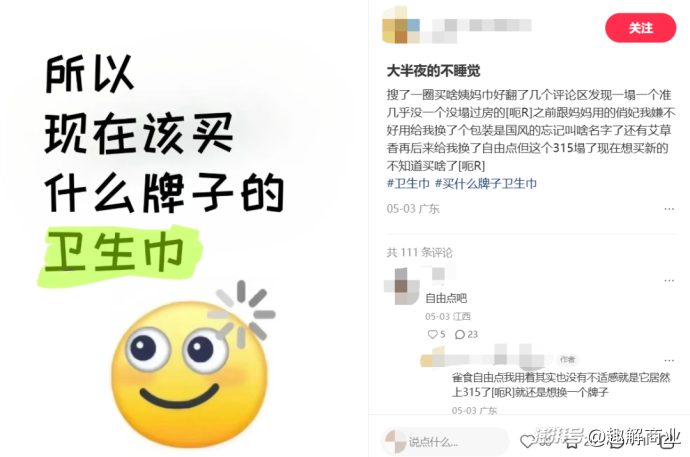Screen dimensions: 690x457
Task: Open more options for the author's reply
Action: point(669,360)
